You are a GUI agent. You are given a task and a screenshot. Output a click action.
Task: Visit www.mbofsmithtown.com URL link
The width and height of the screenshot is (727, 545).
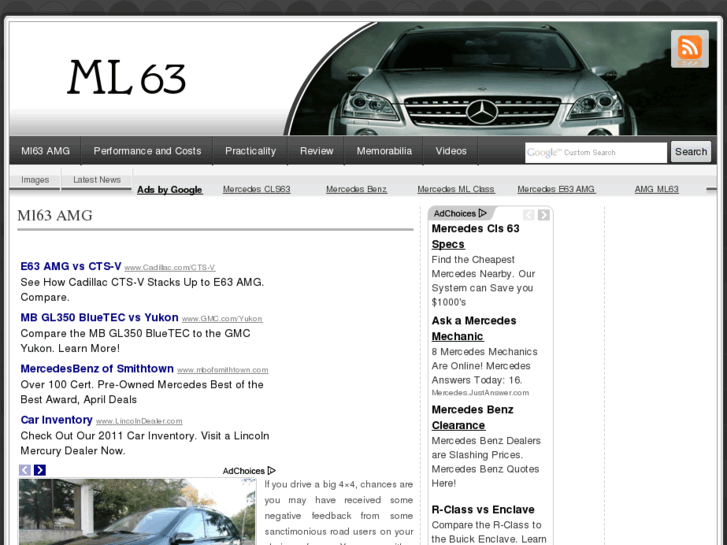coord(223,370)
